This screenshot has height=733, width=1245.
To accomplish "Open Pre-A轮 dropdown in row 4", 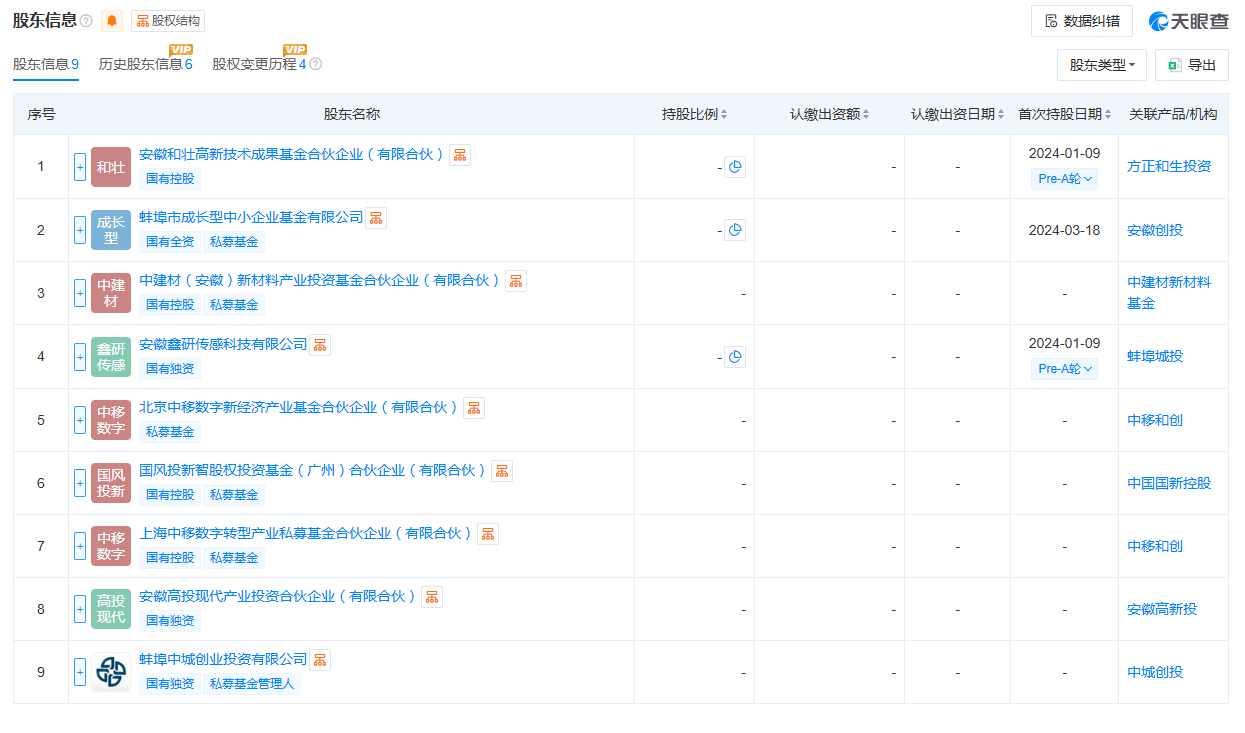I will [1064, 369].
